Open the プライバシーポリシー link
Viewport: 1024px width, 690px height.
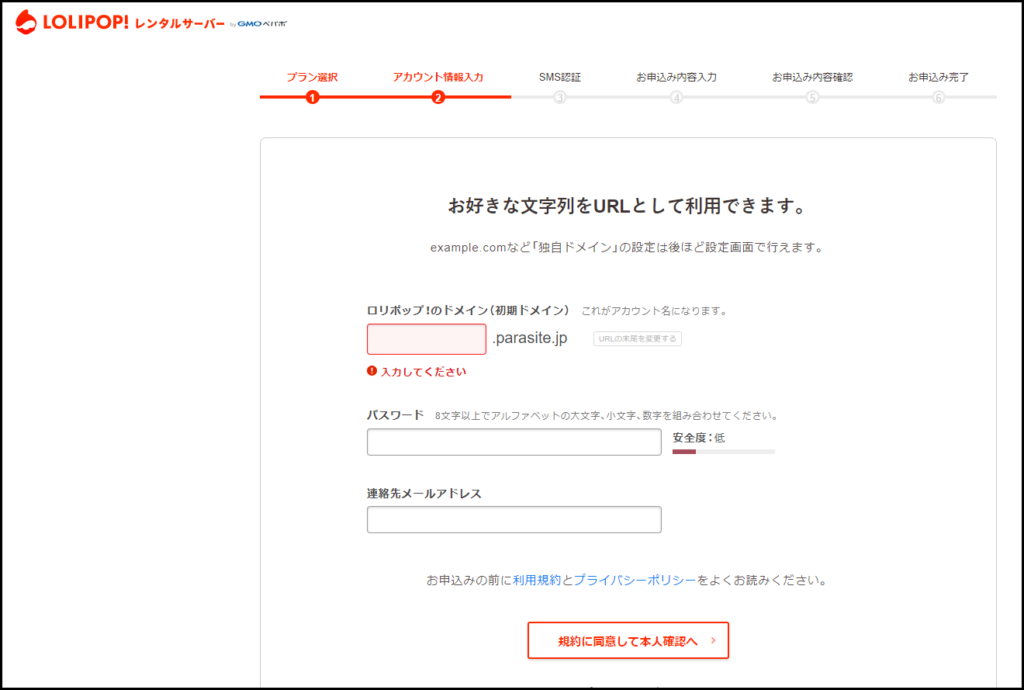coord(635,580)
